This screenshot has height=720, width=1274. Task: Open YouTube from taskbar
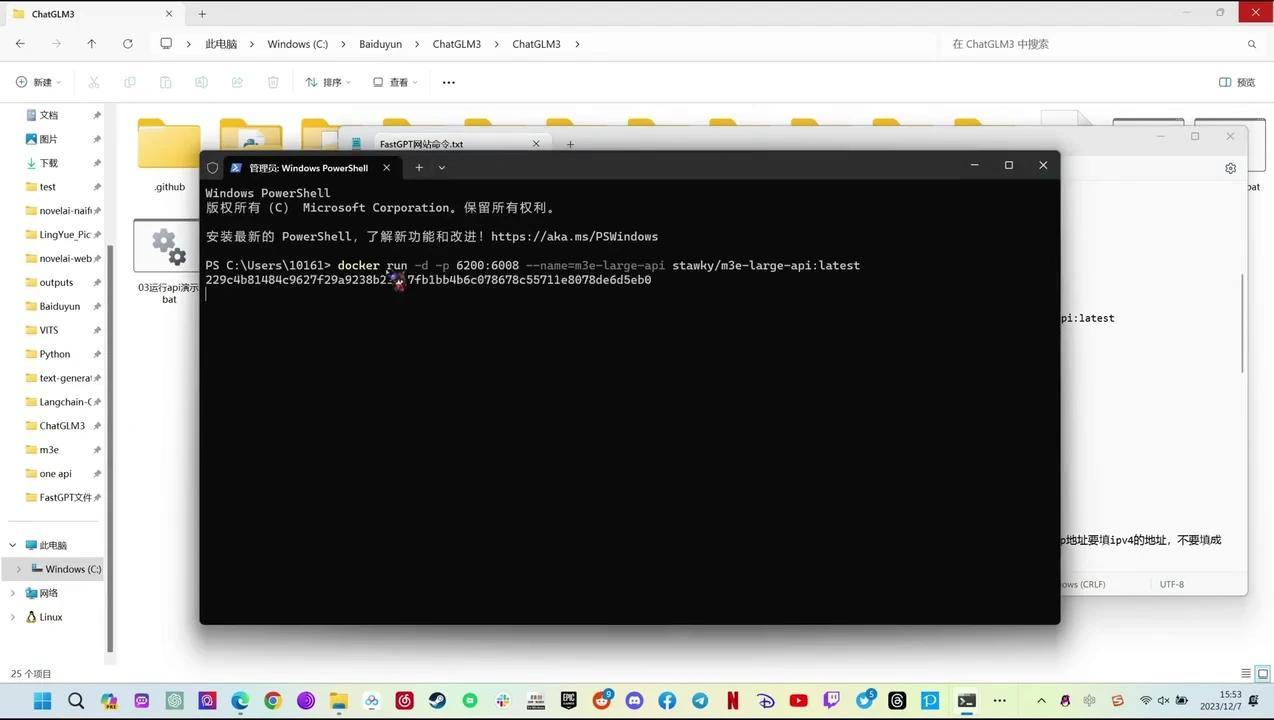798,701
